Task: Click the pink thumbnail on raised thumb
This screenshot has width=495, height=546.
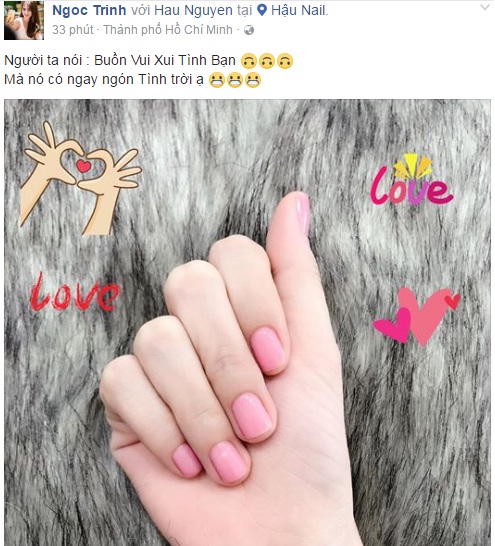Action: [x=301, y=212]
